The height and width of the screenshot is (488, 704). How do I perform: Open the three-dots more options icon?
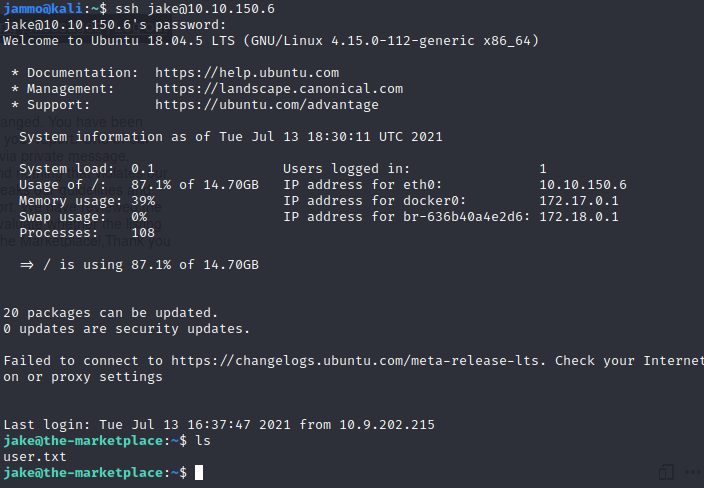(x=693, y=472)
